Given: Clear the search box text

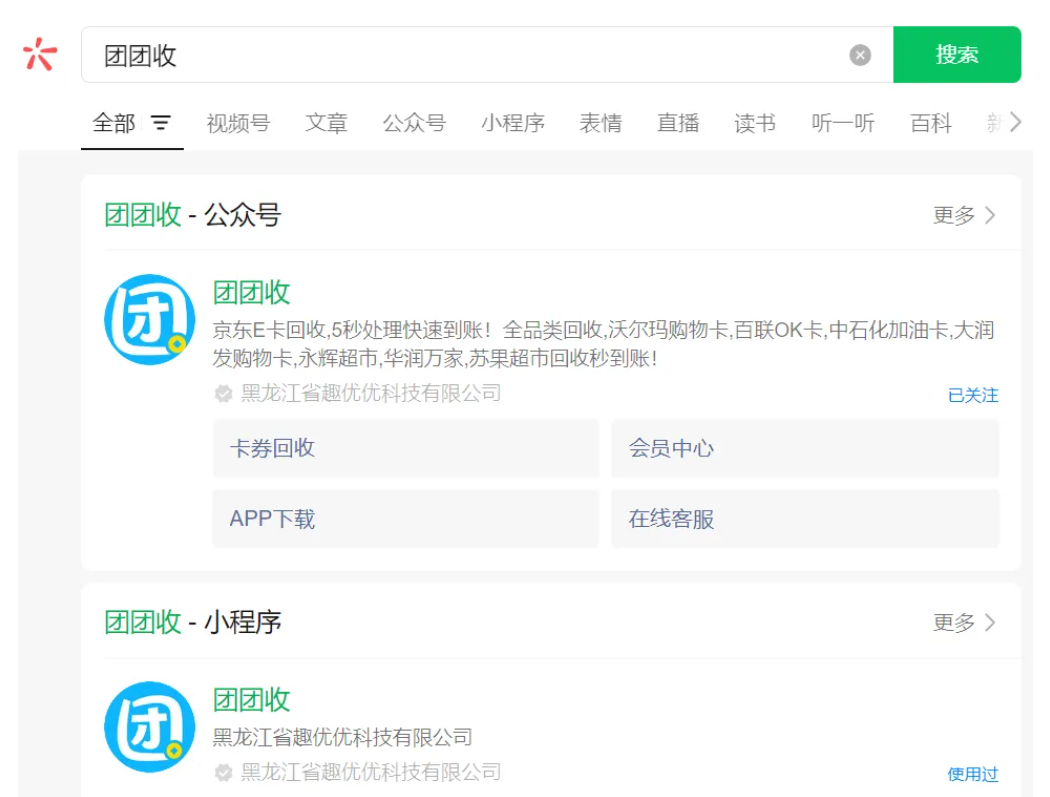Looking at the screenshot, I should coord(860,55).
